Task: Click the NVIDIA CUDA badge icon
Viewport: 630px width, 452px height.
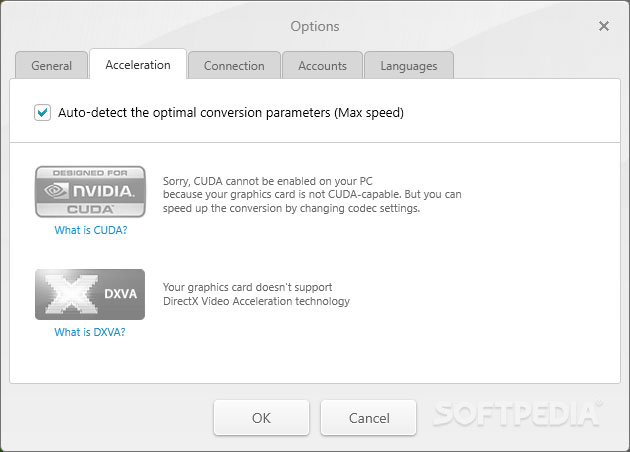Action: tap(90, 192)
